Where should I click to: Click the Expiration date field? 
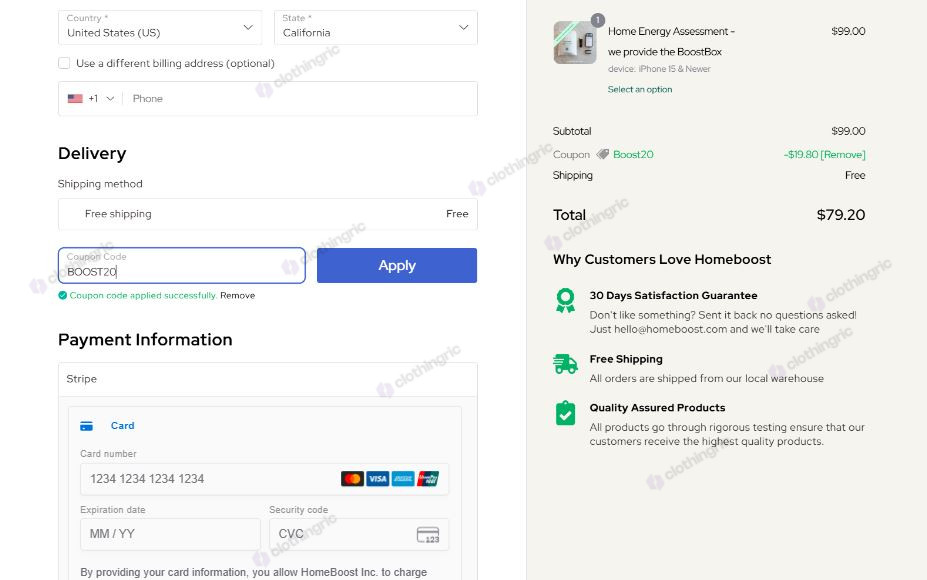170,534
